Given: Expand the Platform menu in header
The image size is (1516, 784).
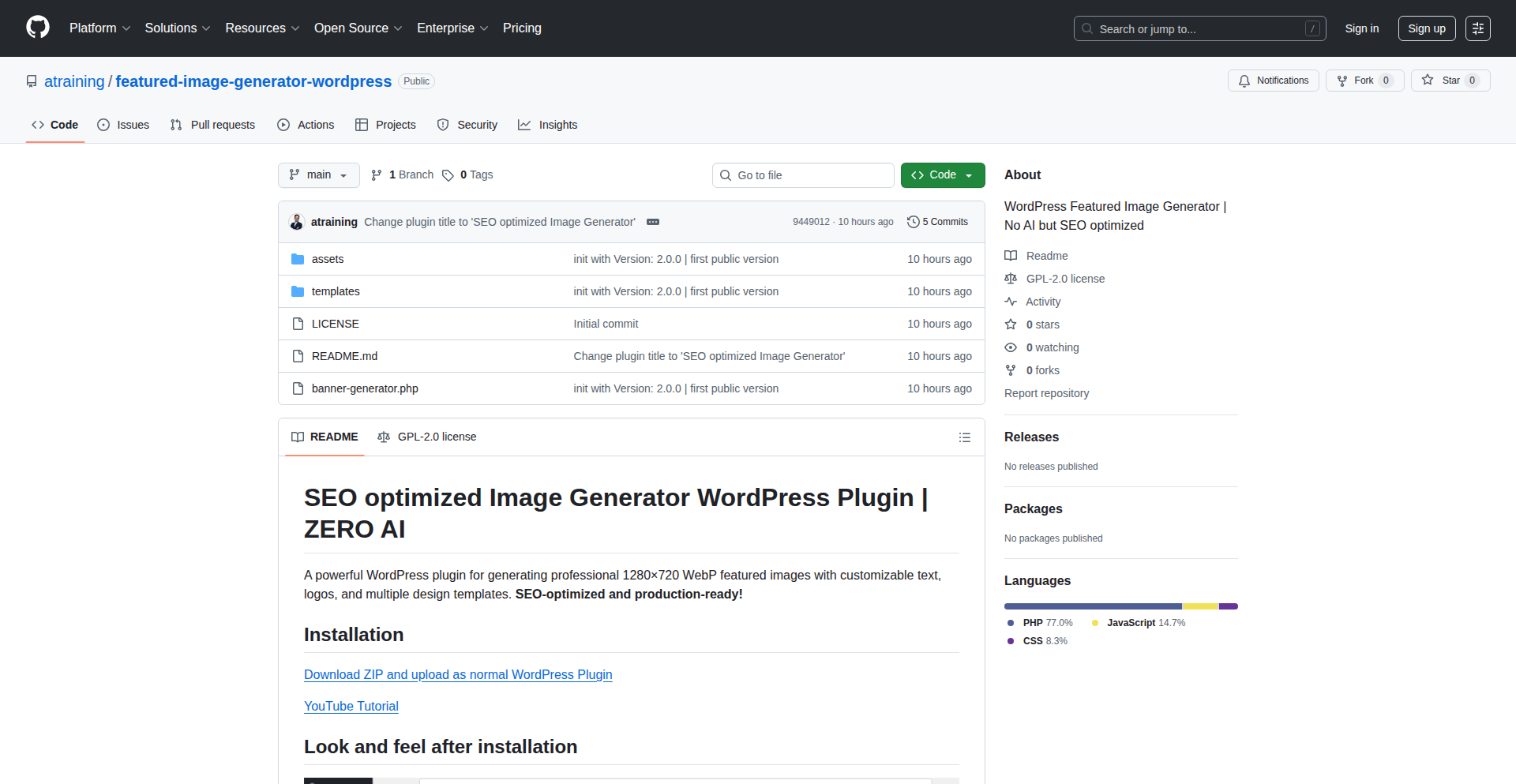Looking at the screenshot, I should coord(99,28).
